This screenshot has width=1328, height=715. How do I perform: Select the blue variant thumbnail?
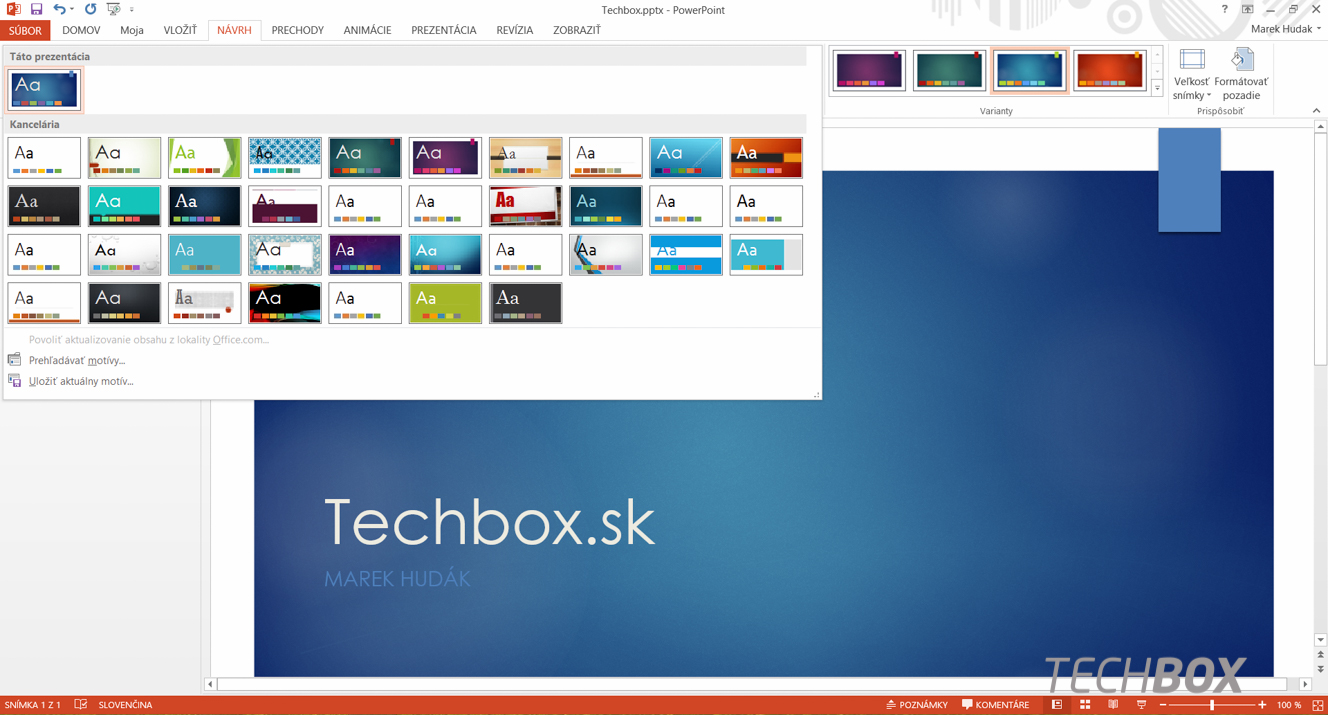pyautogui.click(x=1029, y=70)
